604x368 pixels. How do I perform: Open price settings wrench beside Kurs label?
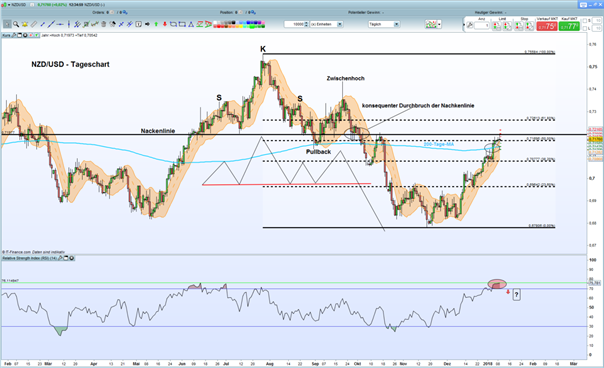(x=14, y=35)
